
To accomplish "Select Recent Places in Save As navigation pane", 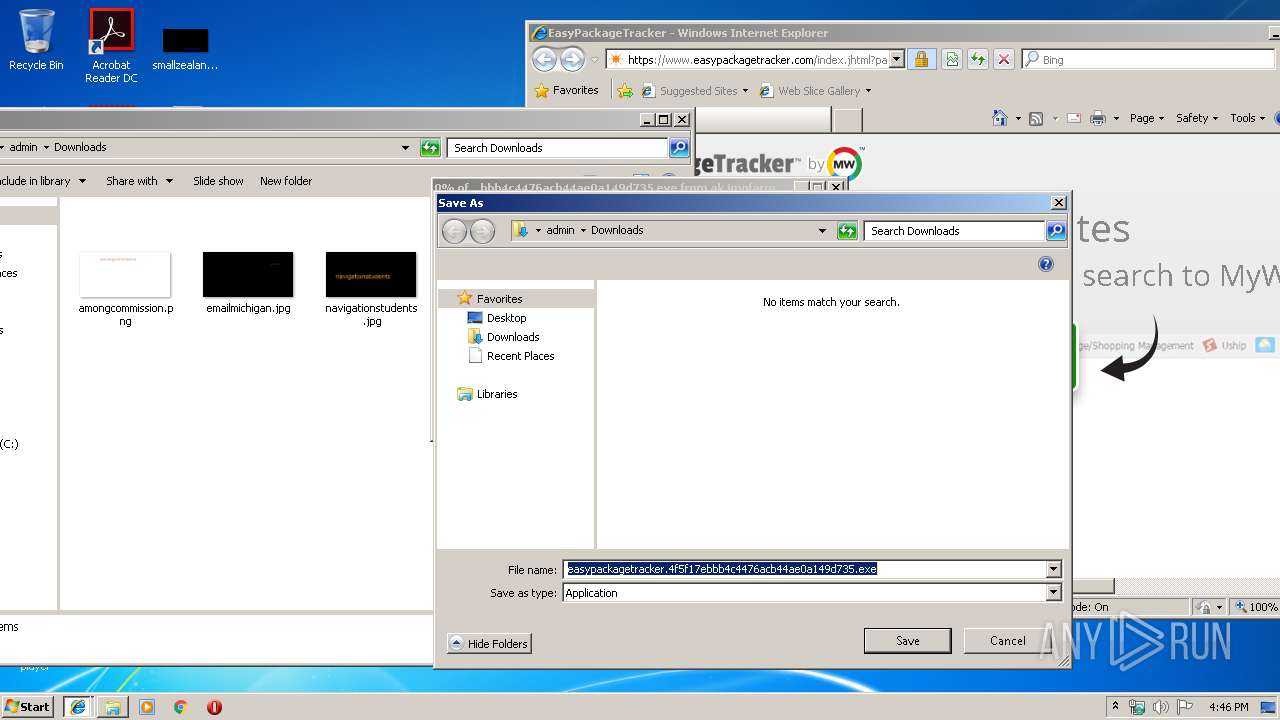I will 520,356.
